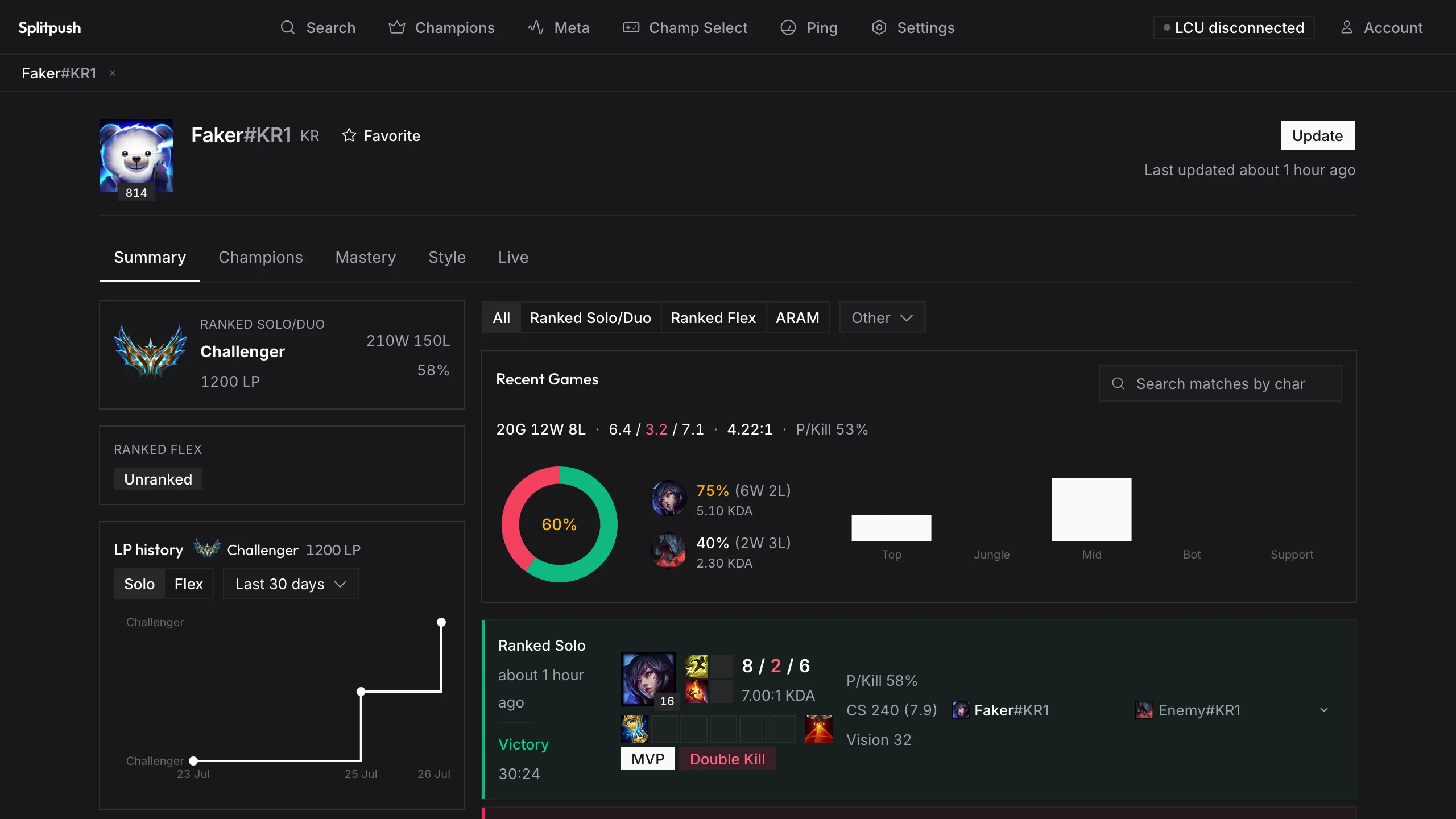
Task: Click the Challenger rank emblem
Action: click(x=150, y=351)
